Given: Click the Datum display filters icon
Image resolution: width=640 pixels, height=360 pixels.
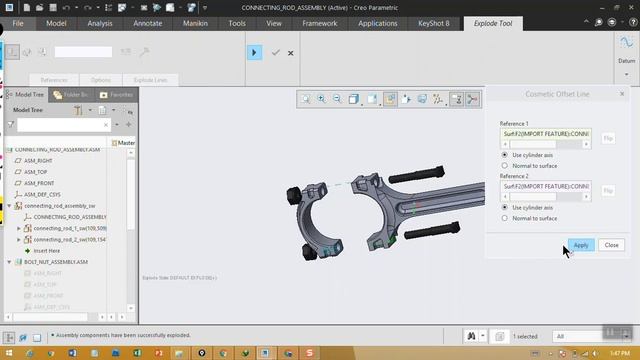Looking at the screenshot, I should [438, 99].
